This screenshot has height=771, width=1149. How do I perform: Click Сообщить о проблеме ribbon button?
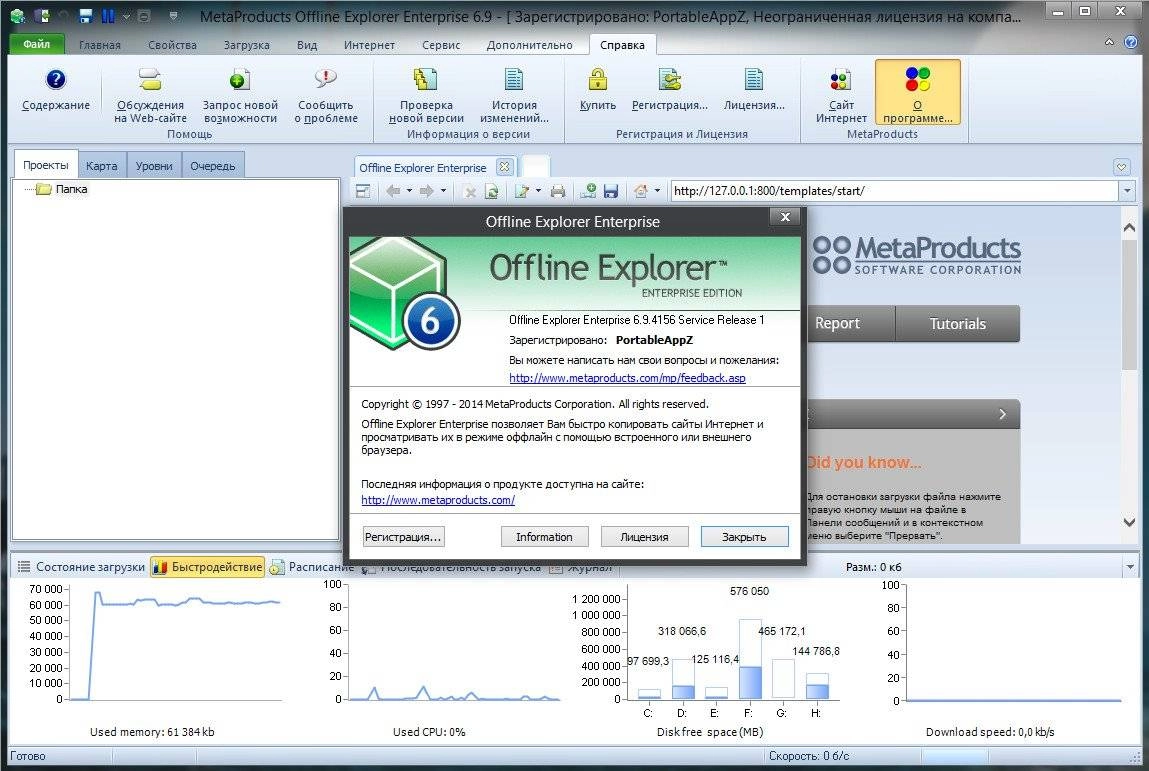click(326, 95)
